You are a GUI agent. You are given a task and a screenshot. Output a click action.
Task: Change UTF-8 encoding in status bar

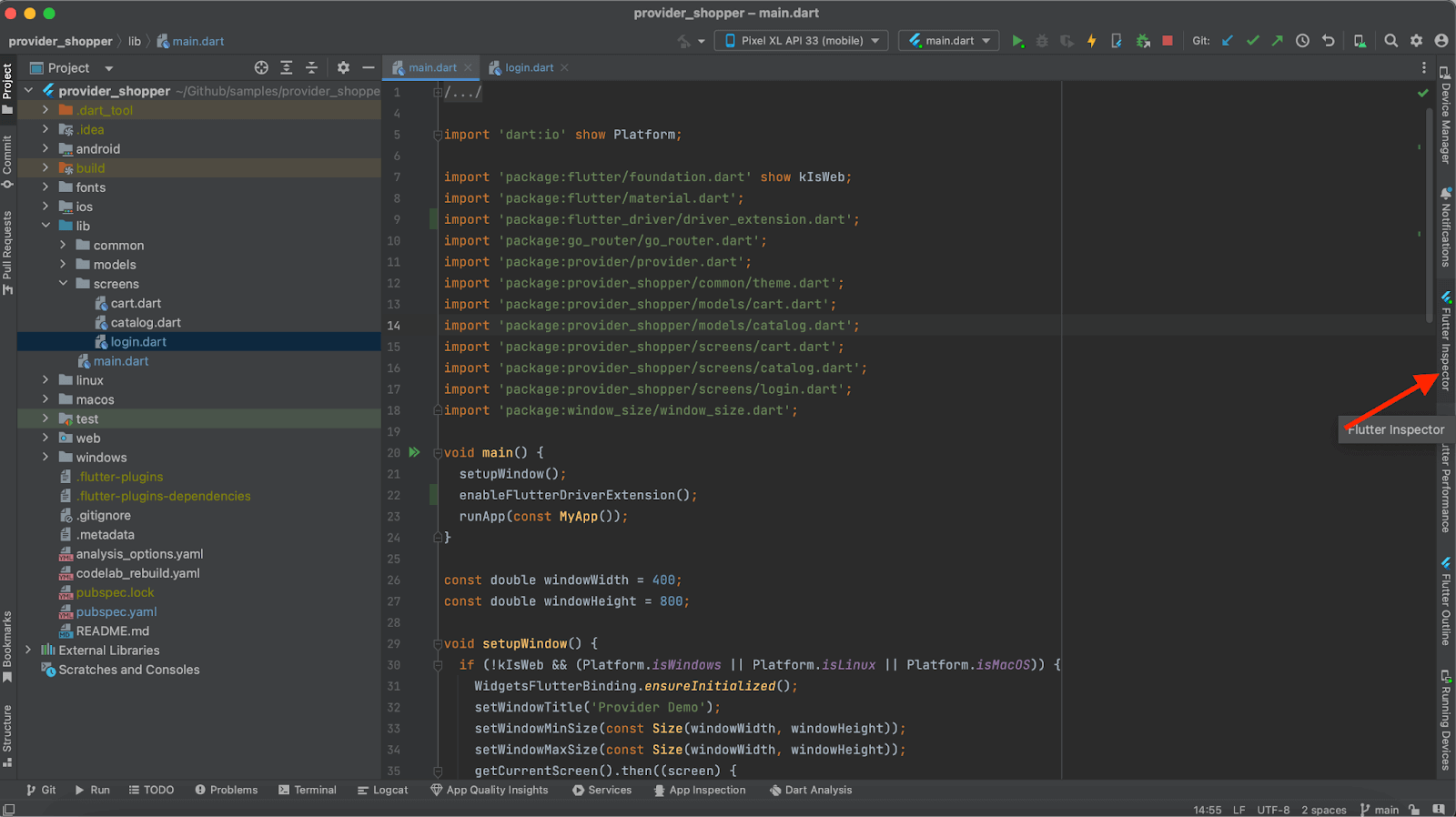click(1273, 810)
